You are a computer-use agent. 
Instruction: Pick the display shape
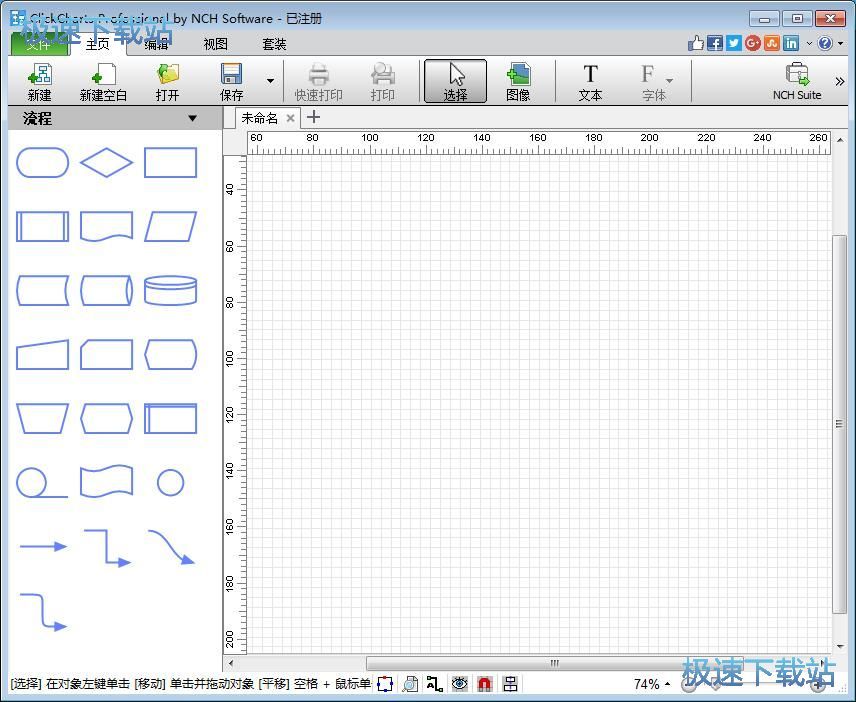pyautogui.click(x=170, y=355)
